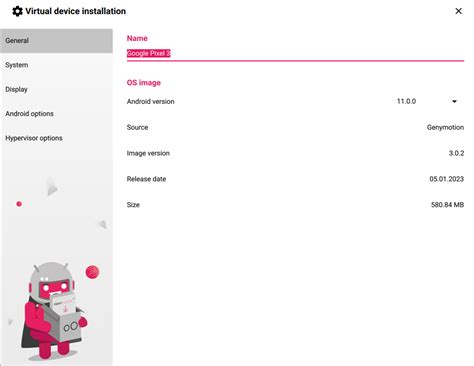Open Hypervisor options section
474x366 pixels.
tap(56, 138)
